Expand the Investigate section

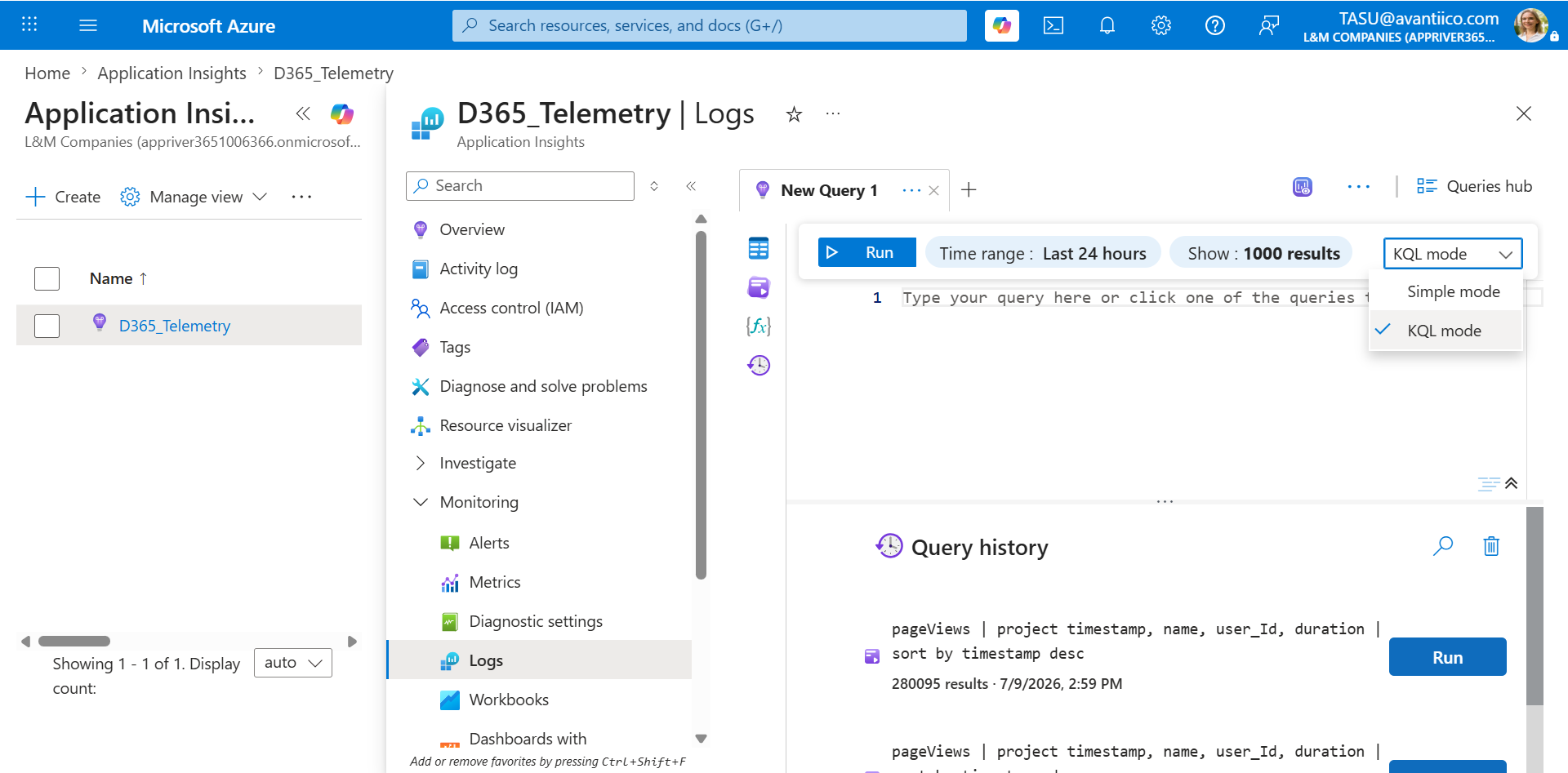pyautogui.click(x=464, y=463)
